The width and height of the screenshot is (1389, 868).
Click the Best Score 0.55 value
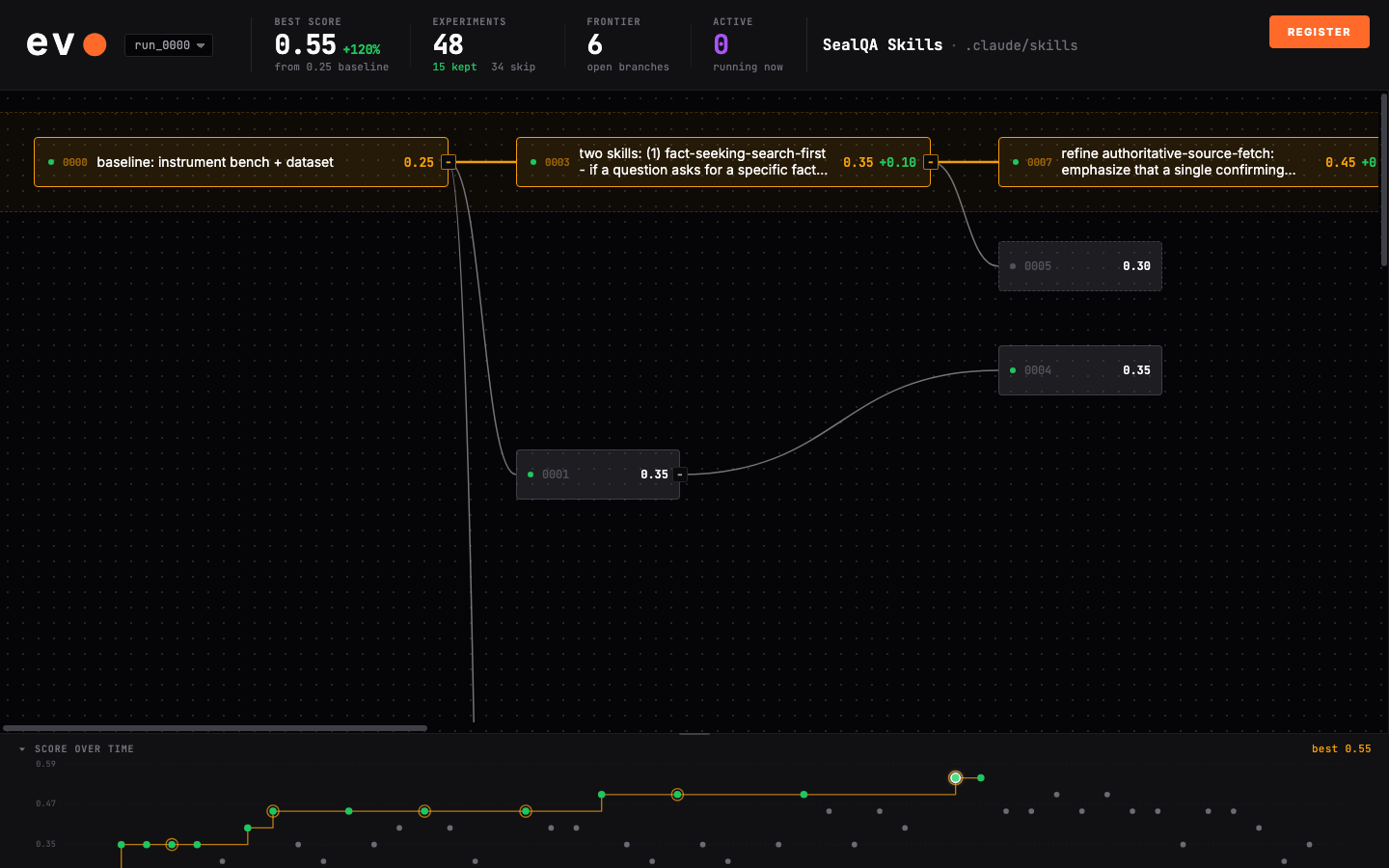[x=305, y=44]
